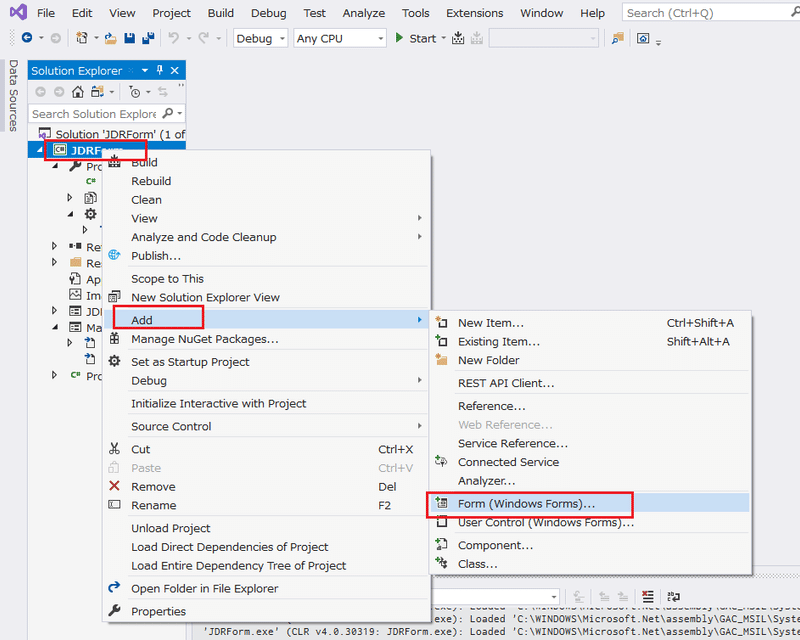Click the Visual Studio logo icon
Image resolution: width=800 pixels, height=640 pixels.
pos(18,12)
